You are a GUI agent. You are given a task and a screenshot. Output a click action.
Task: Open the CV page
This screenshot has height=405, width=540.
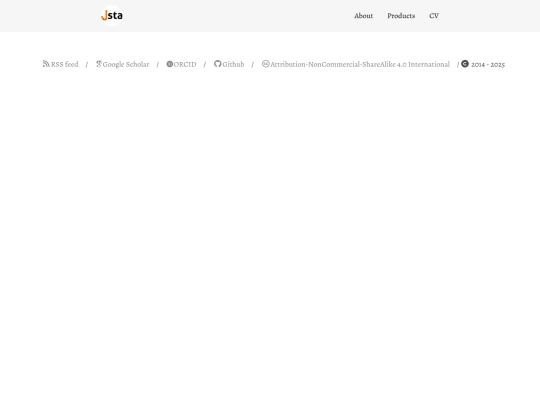click(x=434, y=16)
